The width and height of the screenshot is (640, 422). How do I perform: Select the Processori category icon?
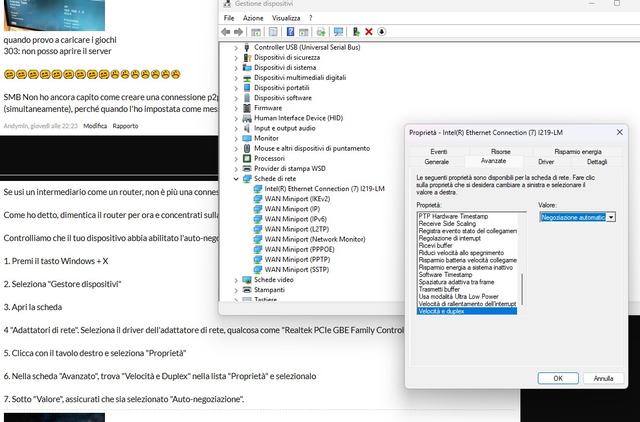(247, 158)
